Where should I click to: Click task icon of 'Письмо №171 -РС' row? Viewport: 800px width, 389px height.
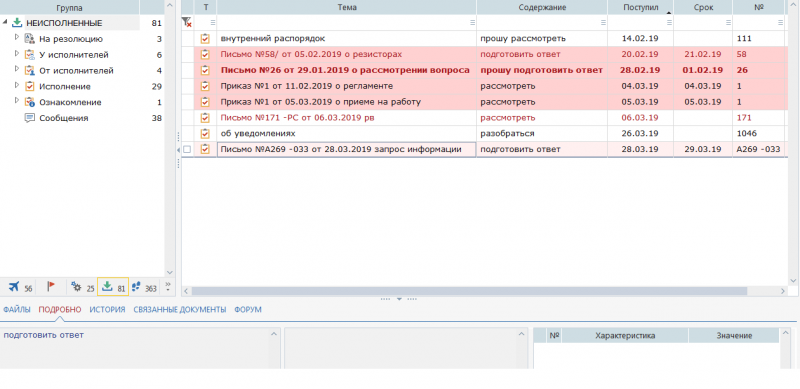pyautogui.click(x=205, y=117)
